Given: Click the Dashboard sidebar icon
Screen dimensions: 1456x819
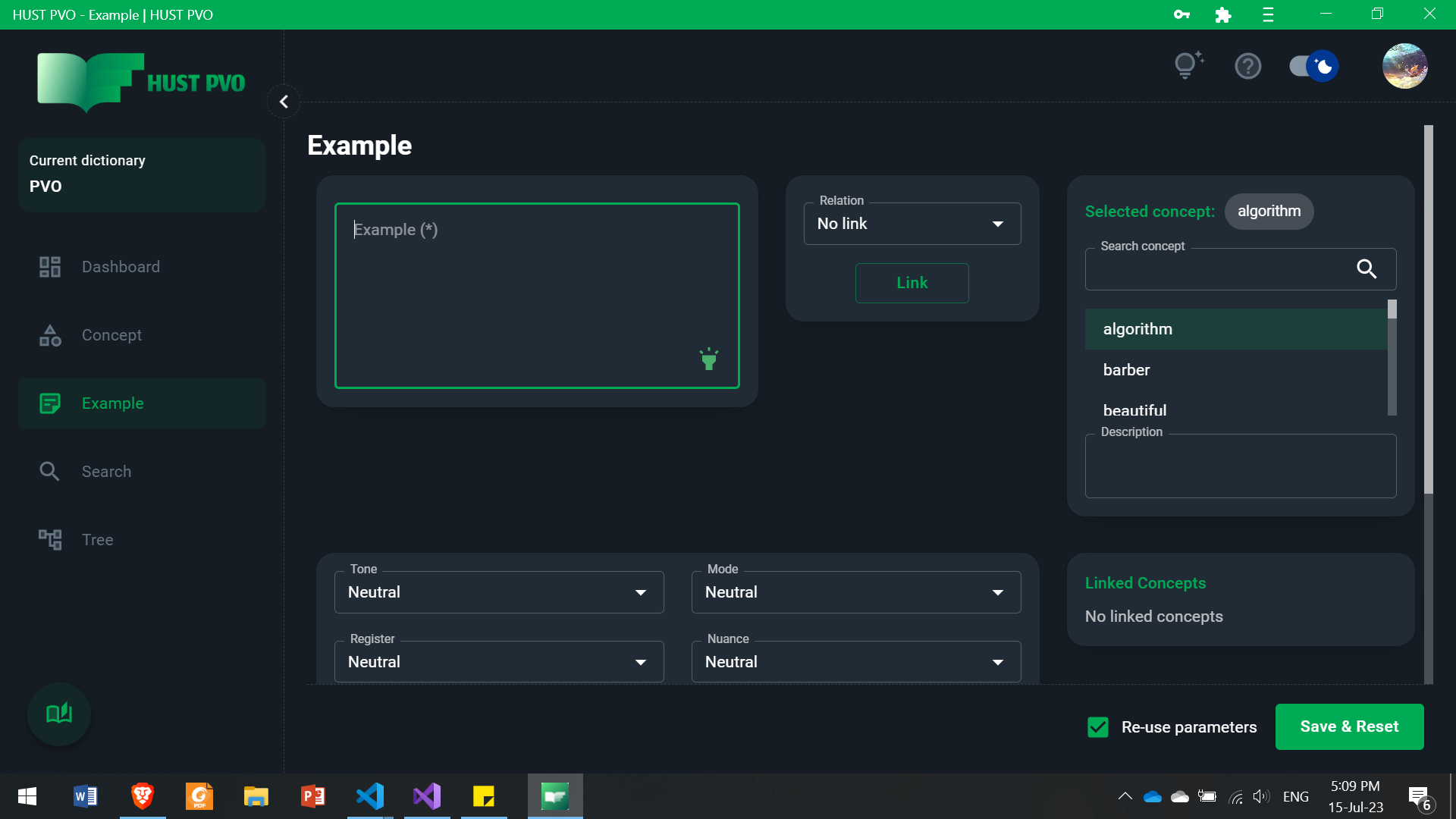Looking at the screenshot, I should (x=50, y=267).
